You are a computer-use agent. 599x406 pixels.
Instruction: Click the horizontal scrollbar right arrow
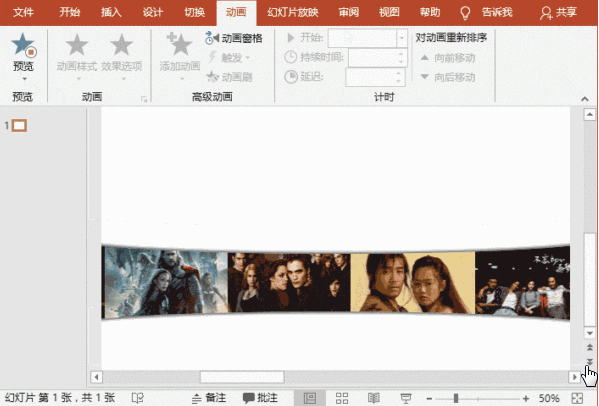coord(574,377)
